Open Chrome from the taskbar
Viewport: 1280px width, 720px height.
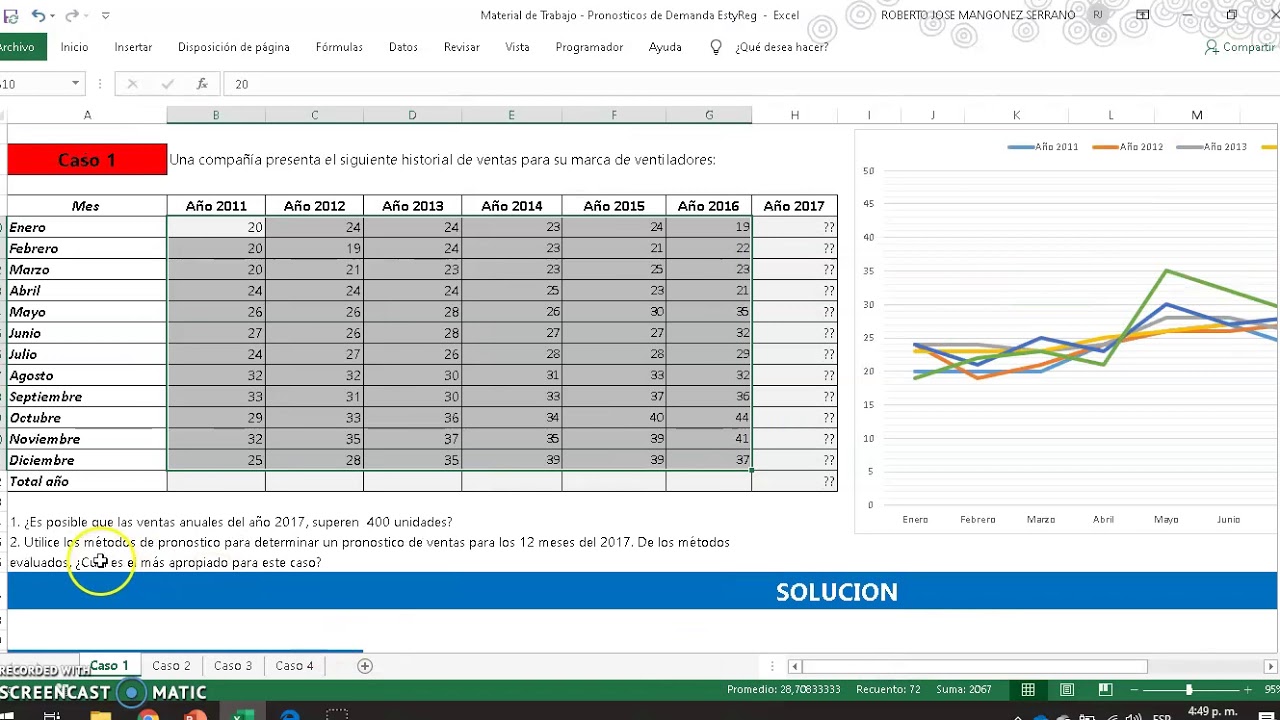[148, 714]
